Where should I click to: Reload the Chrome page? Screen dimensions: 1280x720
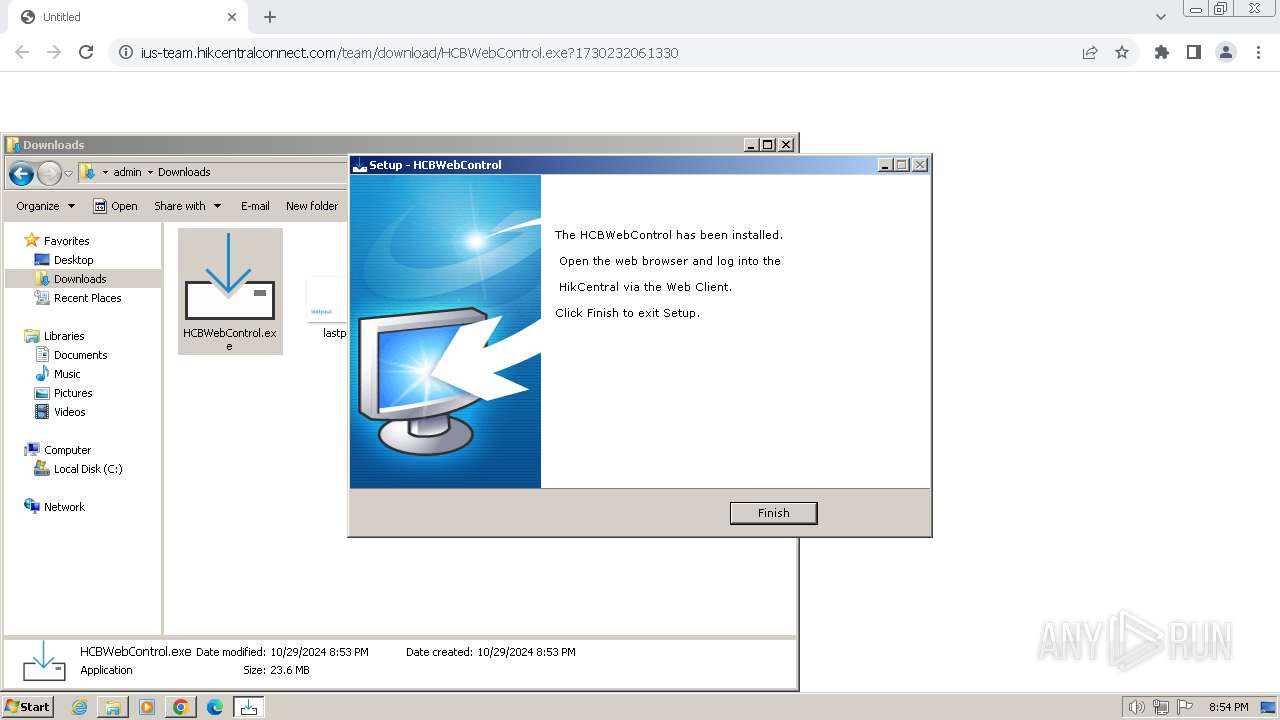pos(86,52)
